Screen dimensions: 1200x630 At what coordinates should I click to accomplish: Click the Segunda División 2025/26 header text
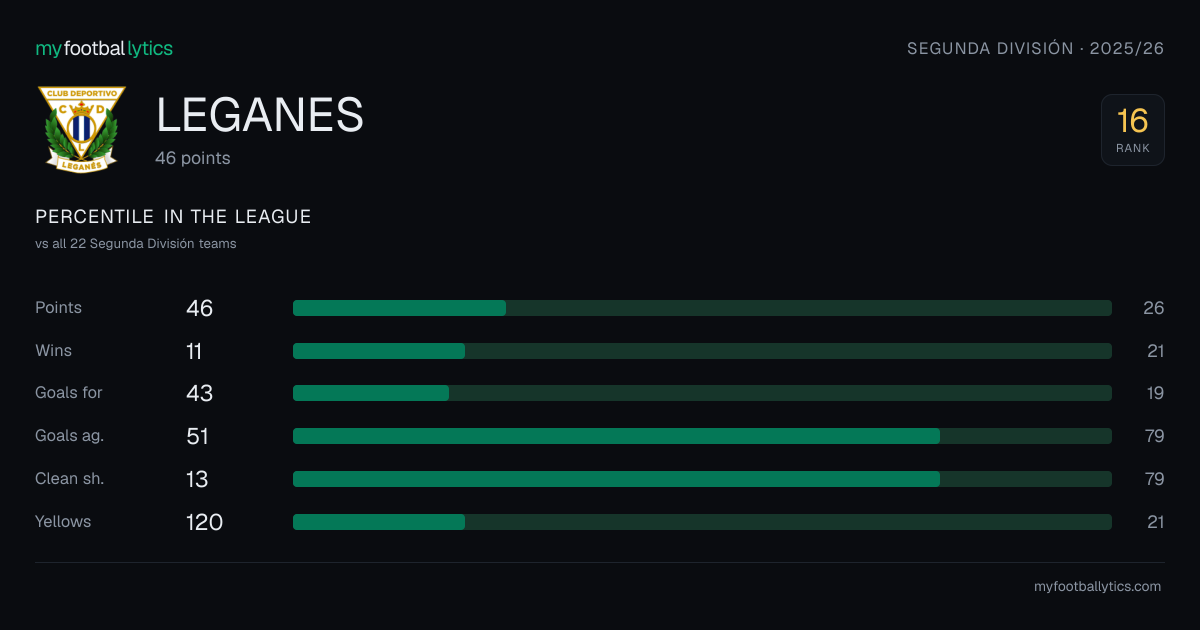click(x=1036, y=48)
